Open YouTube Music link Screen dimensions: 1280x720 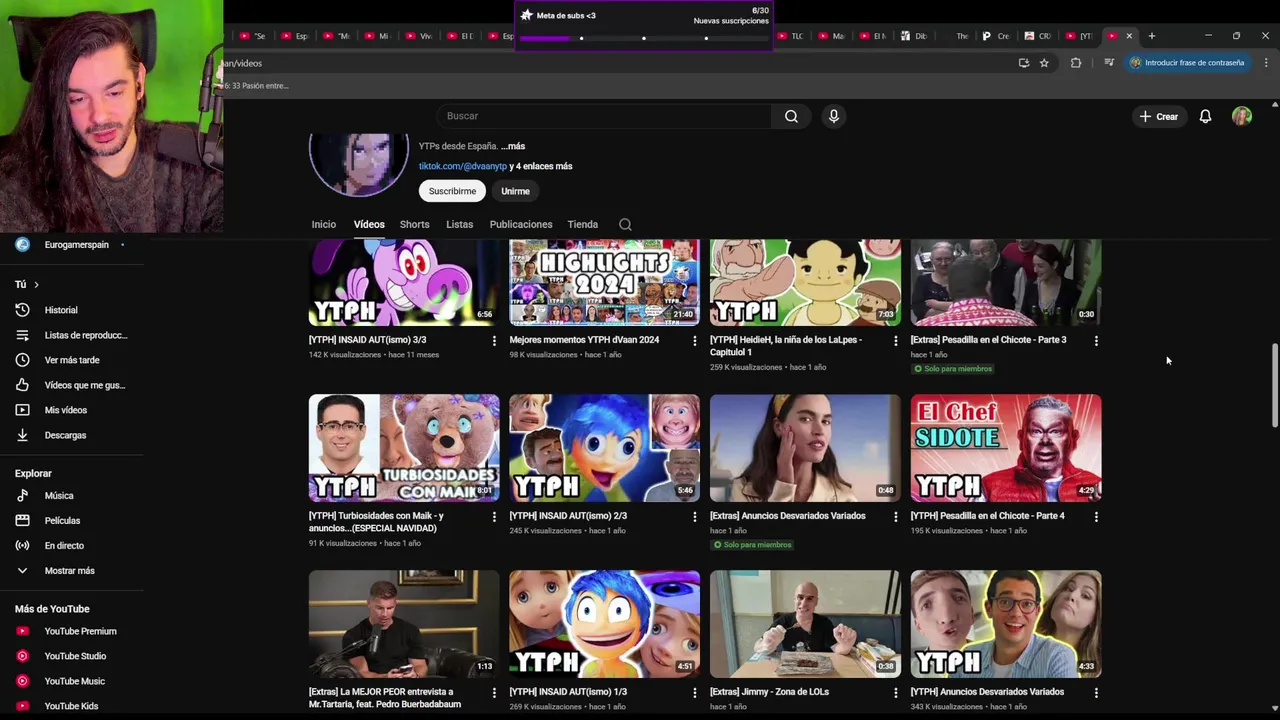74,681
